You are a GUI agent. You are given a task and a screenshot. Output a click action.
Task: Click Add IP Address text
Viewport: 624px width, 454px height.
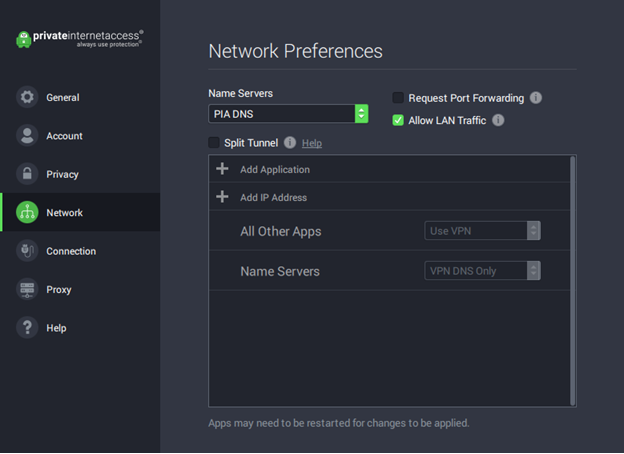pos(273,197)
